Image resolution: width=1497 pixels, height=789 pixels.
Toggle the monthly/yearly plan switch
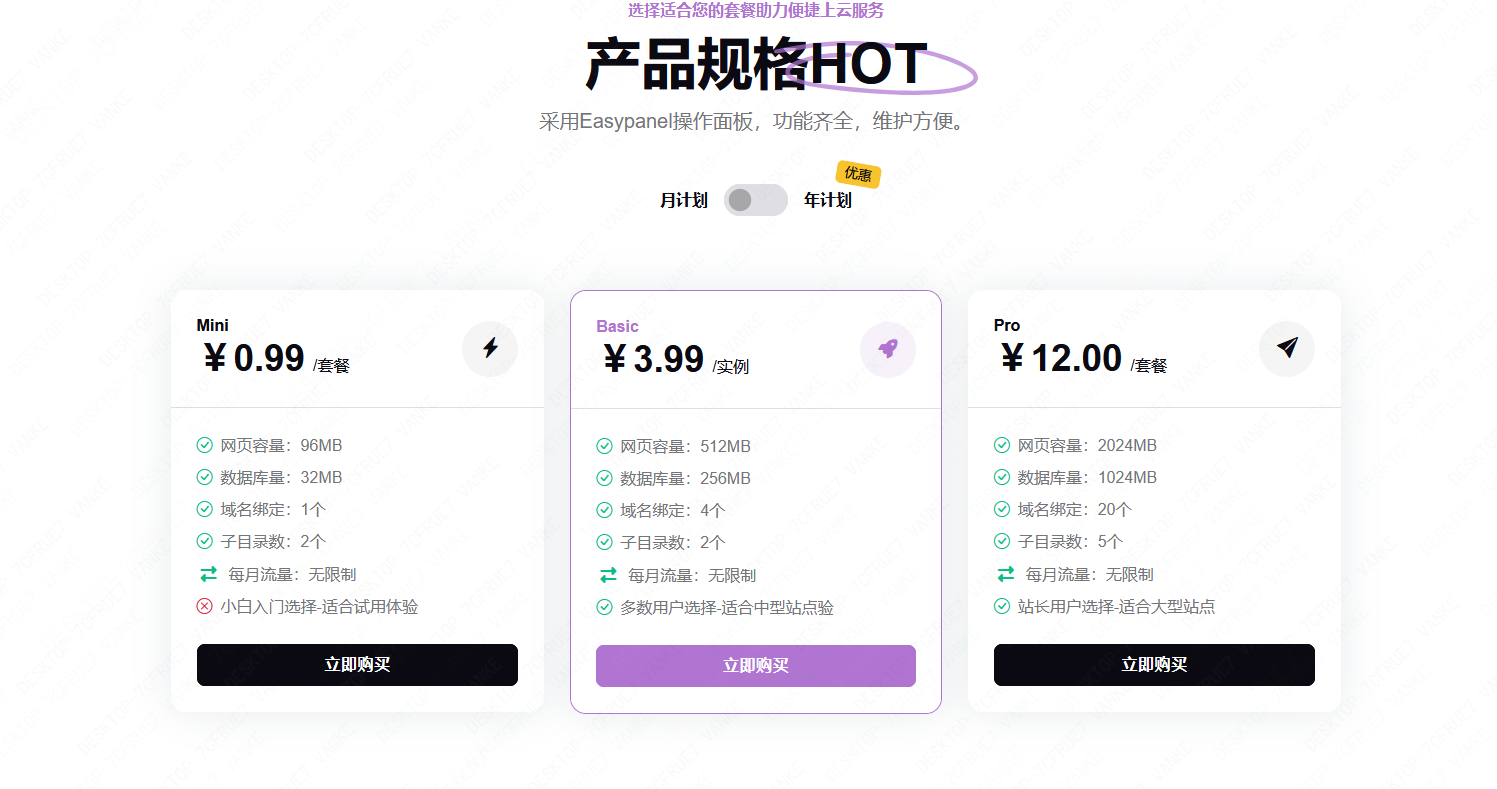tap(755, 200)
